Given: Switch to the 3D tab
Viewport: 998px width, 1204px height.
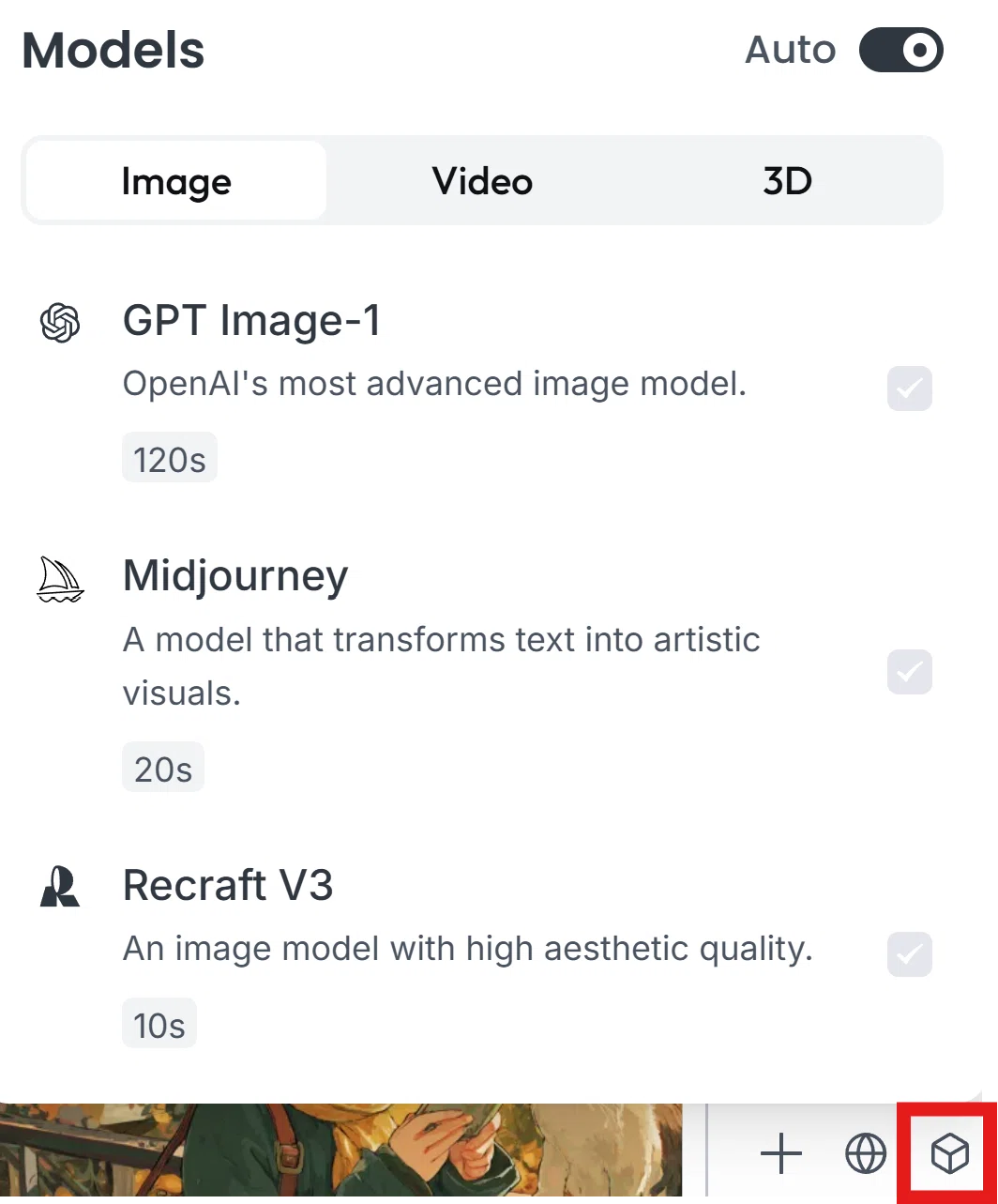Looking at the screenshot, I should pyautogui.click(x=787, y=181).
